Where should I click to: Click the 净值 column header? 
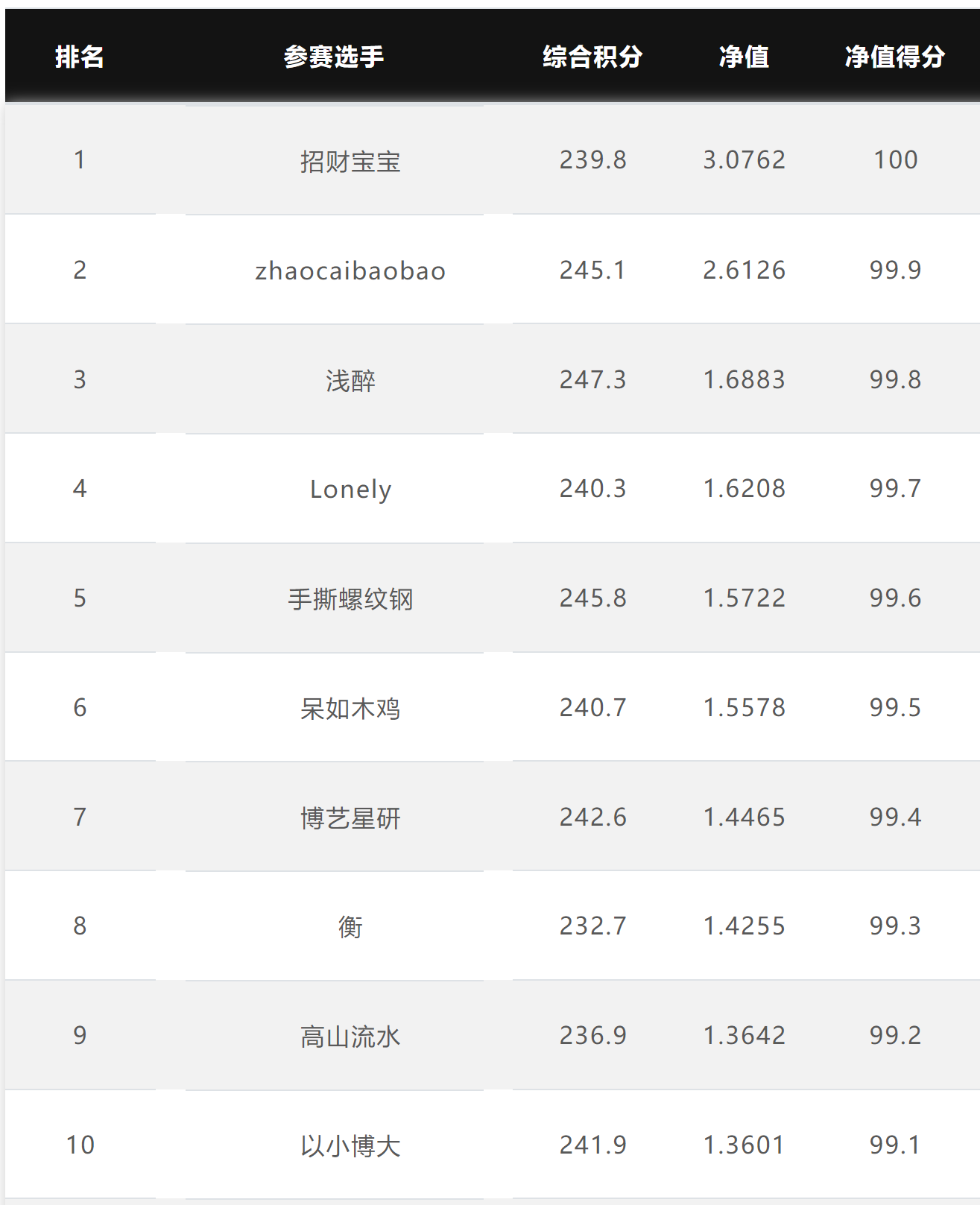[x=744, y=57]
